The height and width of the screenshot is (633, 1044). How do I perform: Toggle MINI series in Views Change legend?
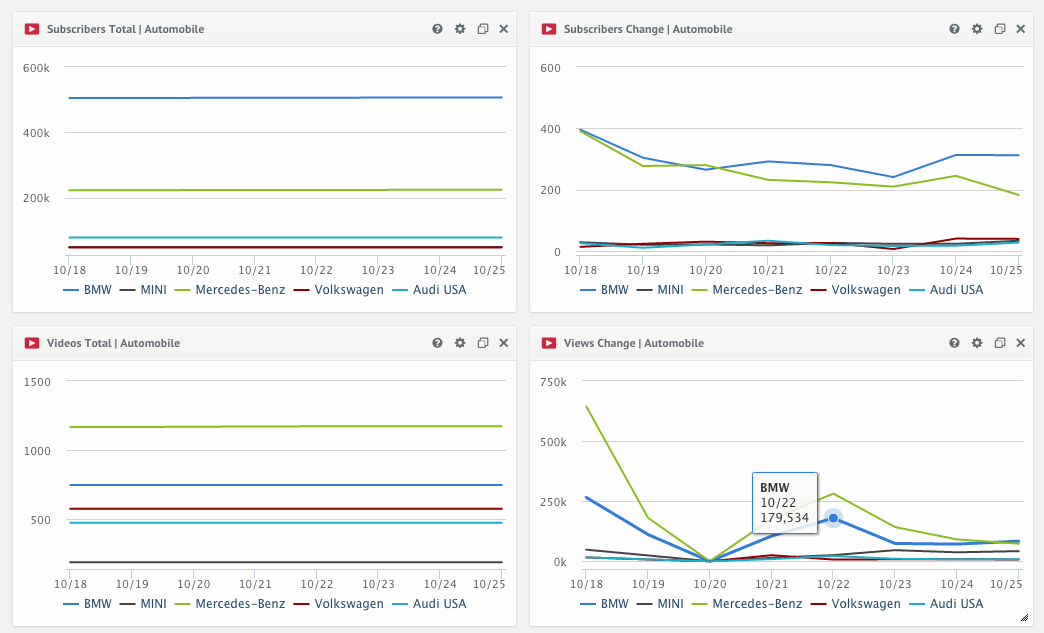(x=660, y=604)
